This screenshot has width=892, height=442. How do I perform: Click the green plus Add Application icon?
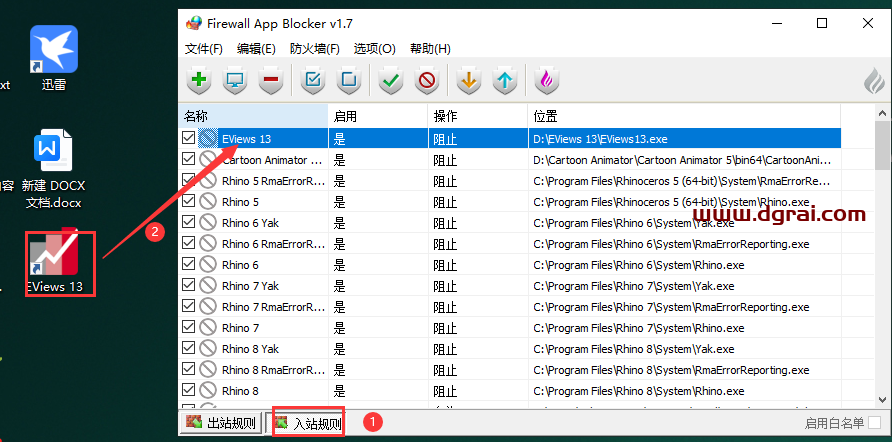[x=199, y=81]
